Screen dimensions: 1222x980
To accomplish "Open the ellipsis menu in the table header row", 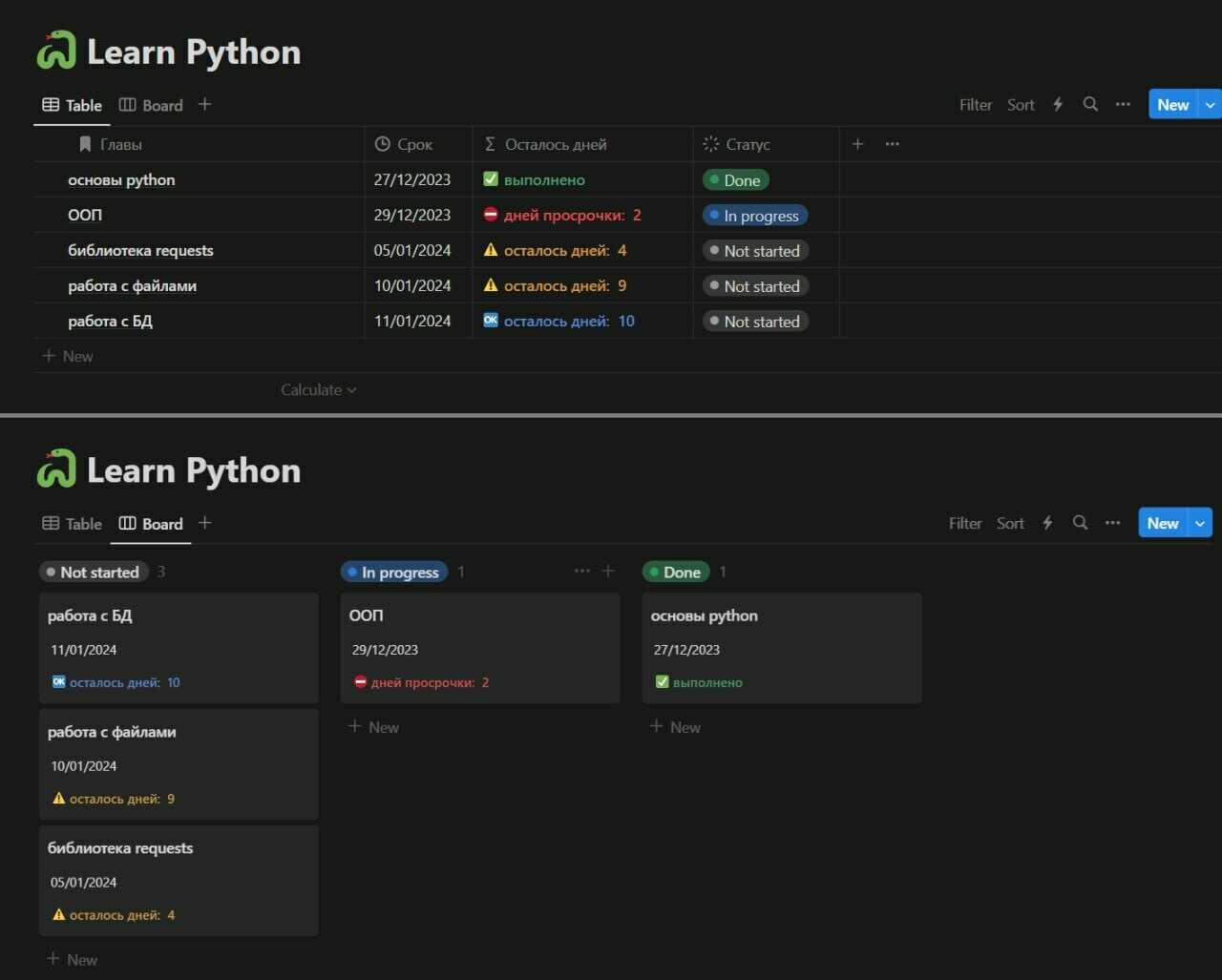I will 892,144.
